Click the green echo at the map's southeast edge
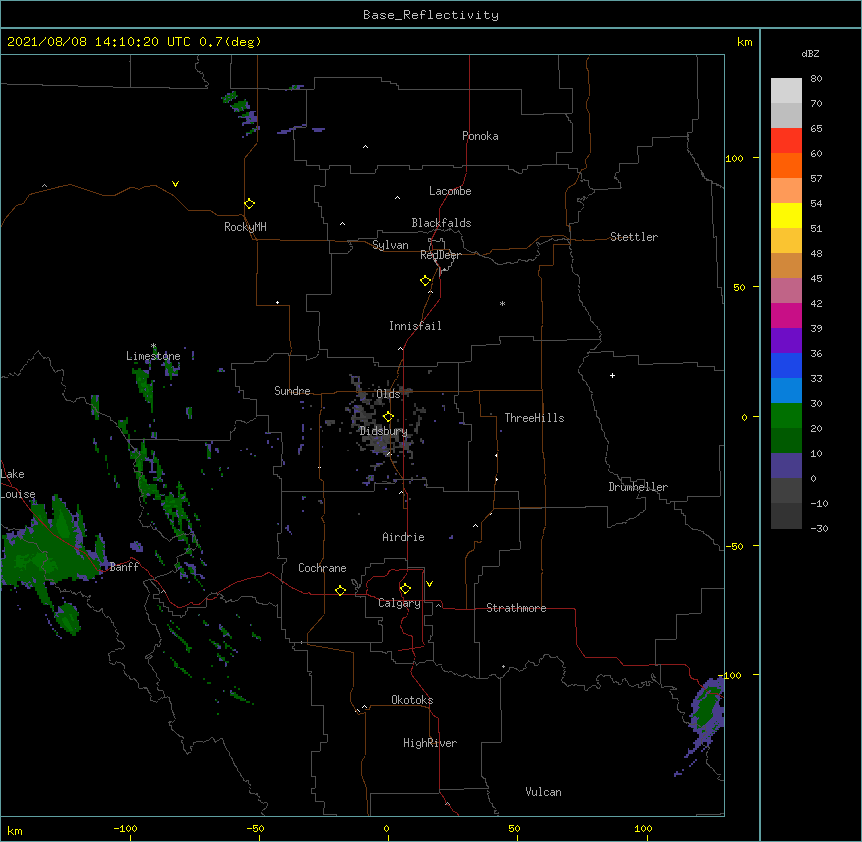The width and height of the screenshot is (862, 842). (x=707, y=708)
